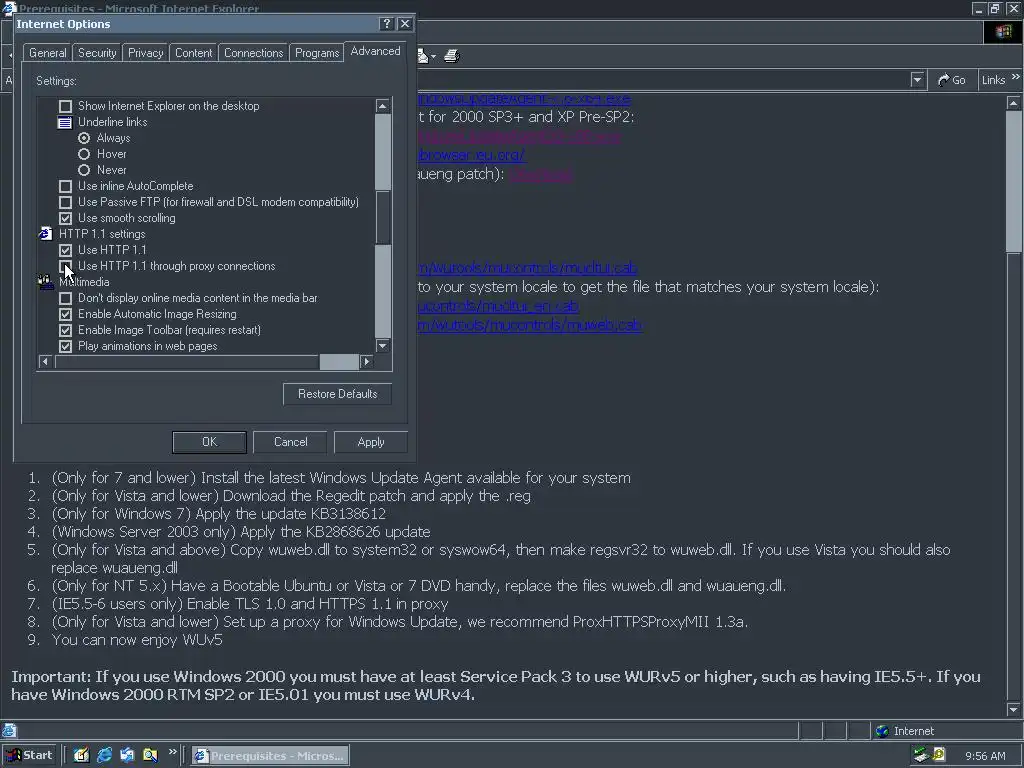The image size is (1024, 768).
Task: Switch to the Privacy tab
Action: 146,53
